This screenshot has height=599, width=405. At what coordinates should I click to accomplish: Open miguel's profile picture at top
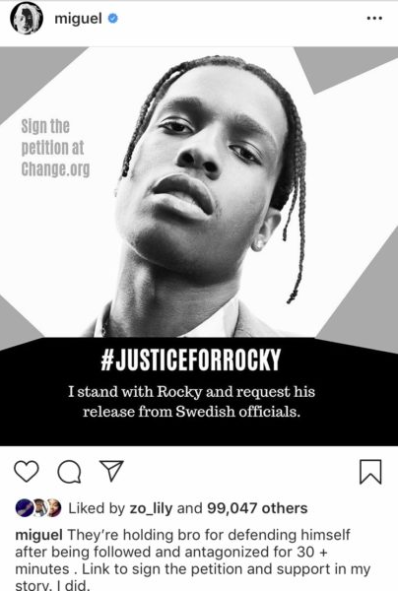(x=26, y=19)
